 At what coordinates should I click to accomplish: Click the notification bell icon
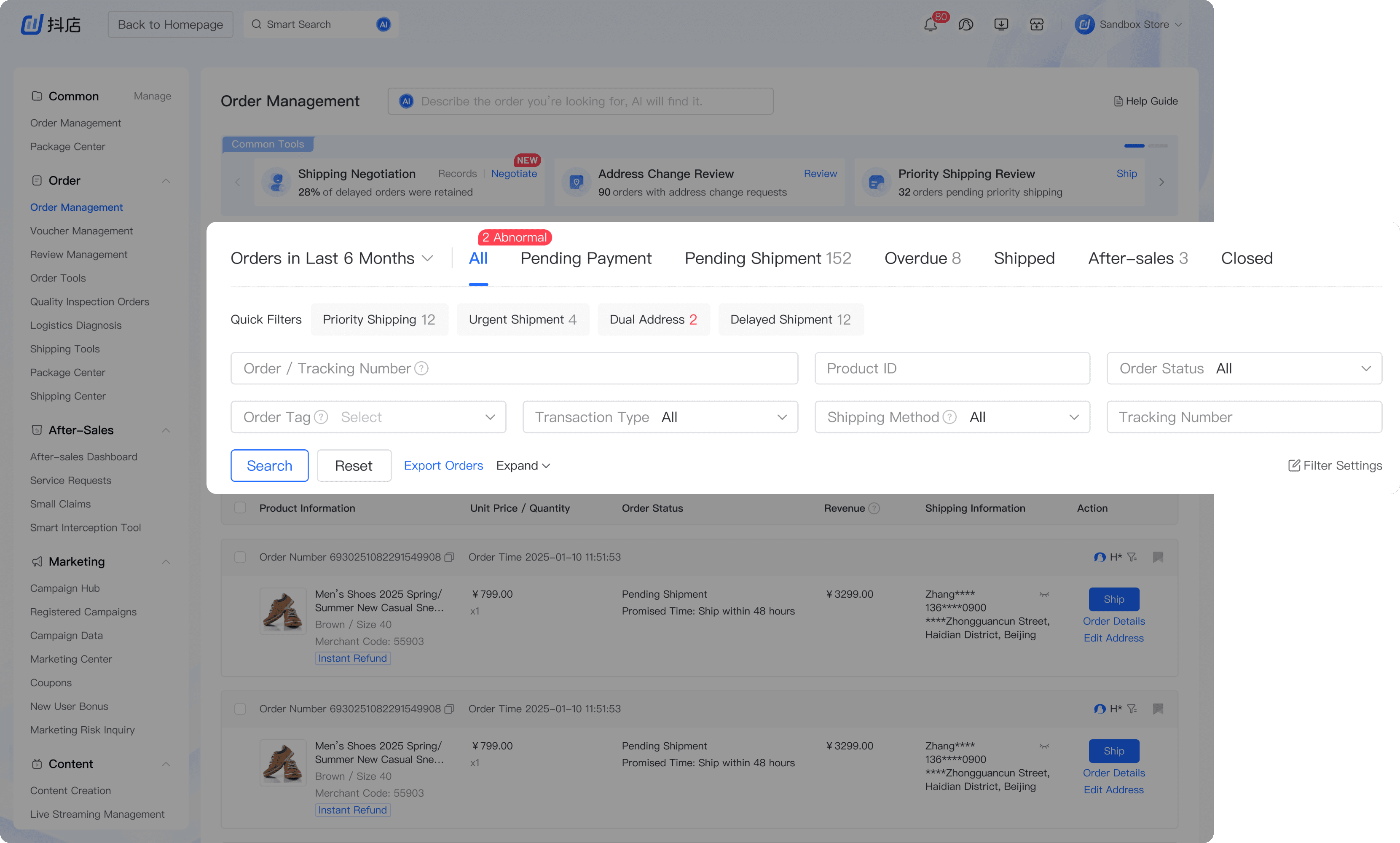click(x=930, y=25)
